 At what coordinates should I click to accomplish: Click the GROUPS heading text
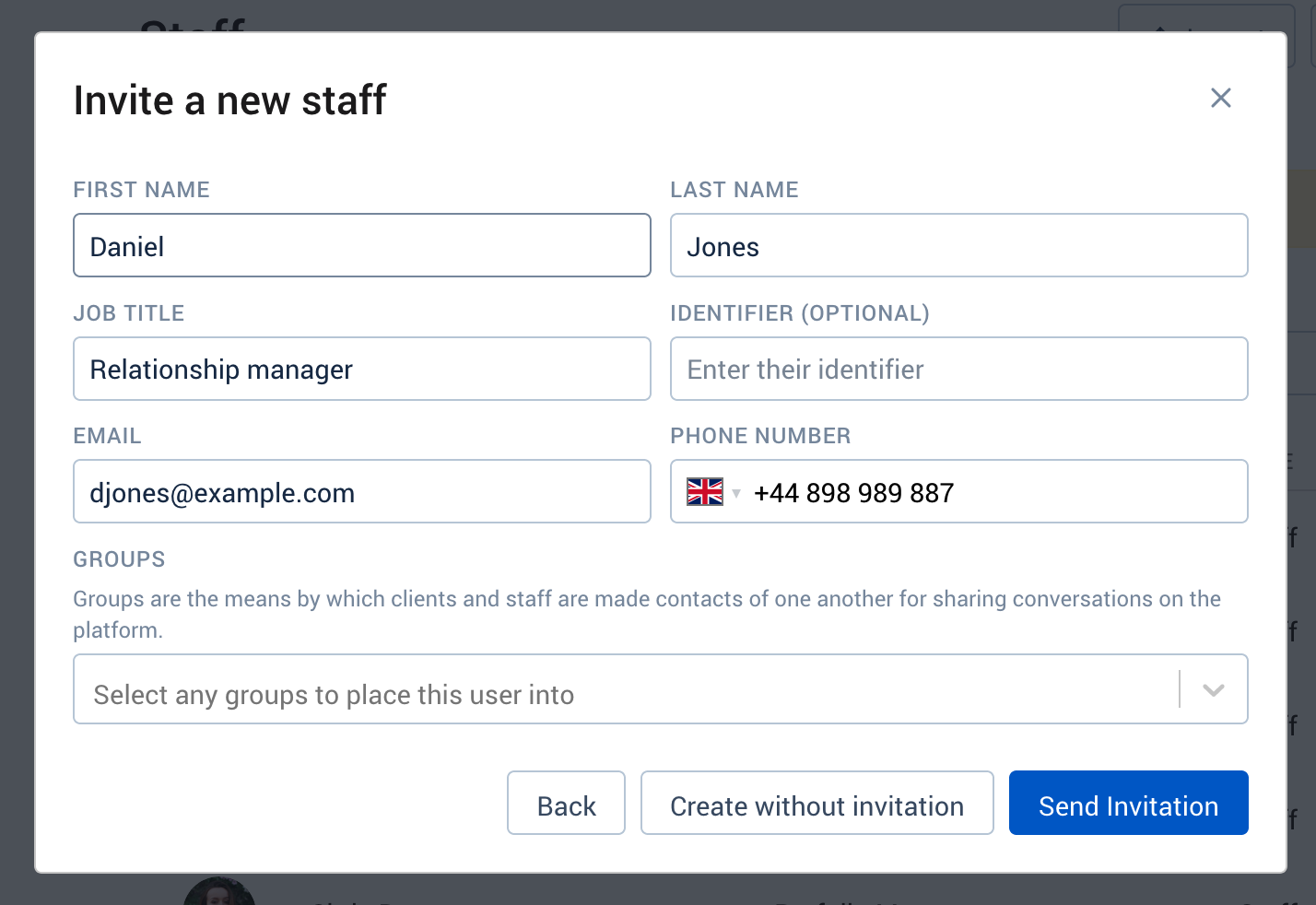coord(119,559)
